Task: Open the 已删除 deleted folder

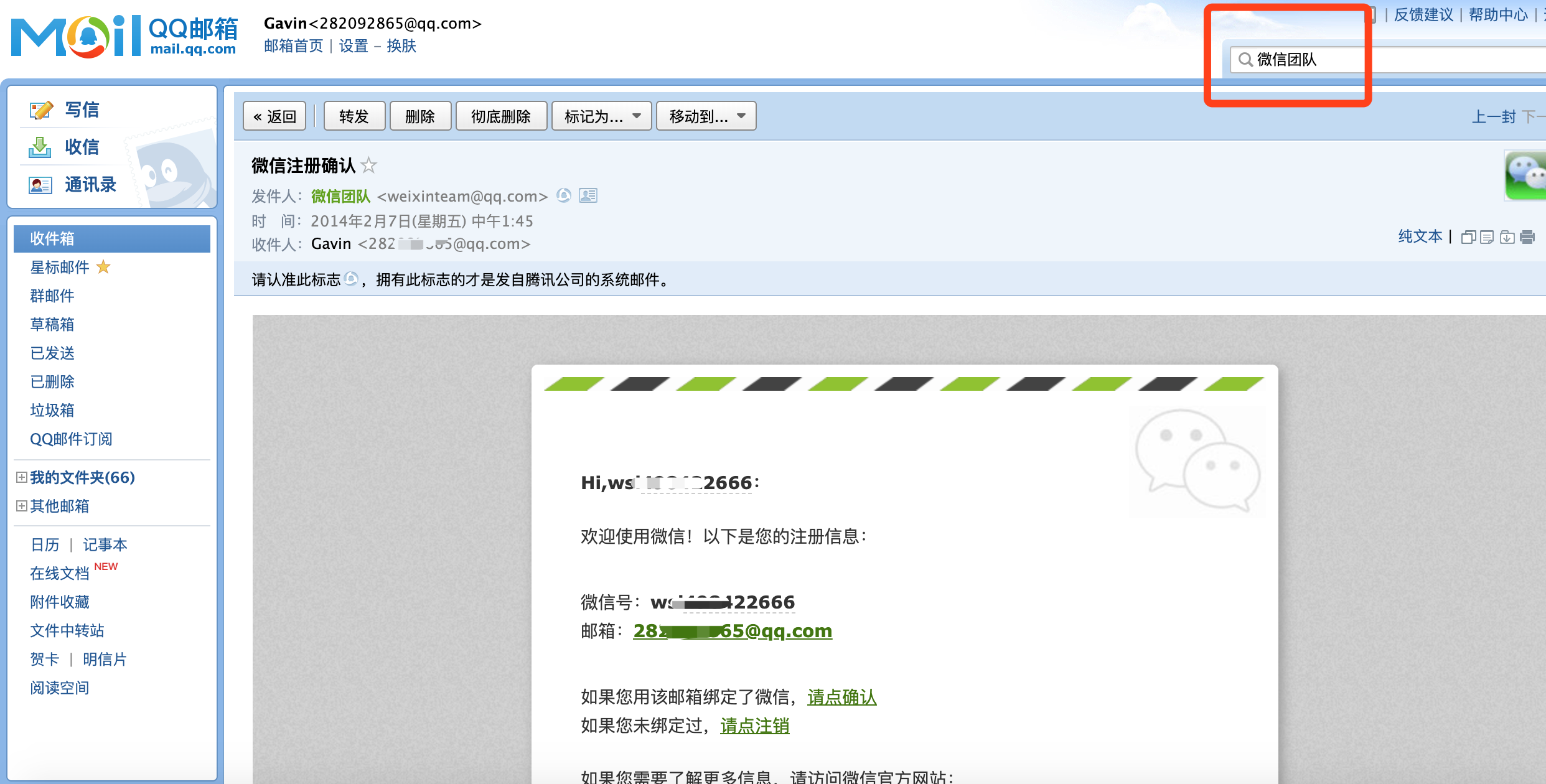Action: click(x=52, y=382)
